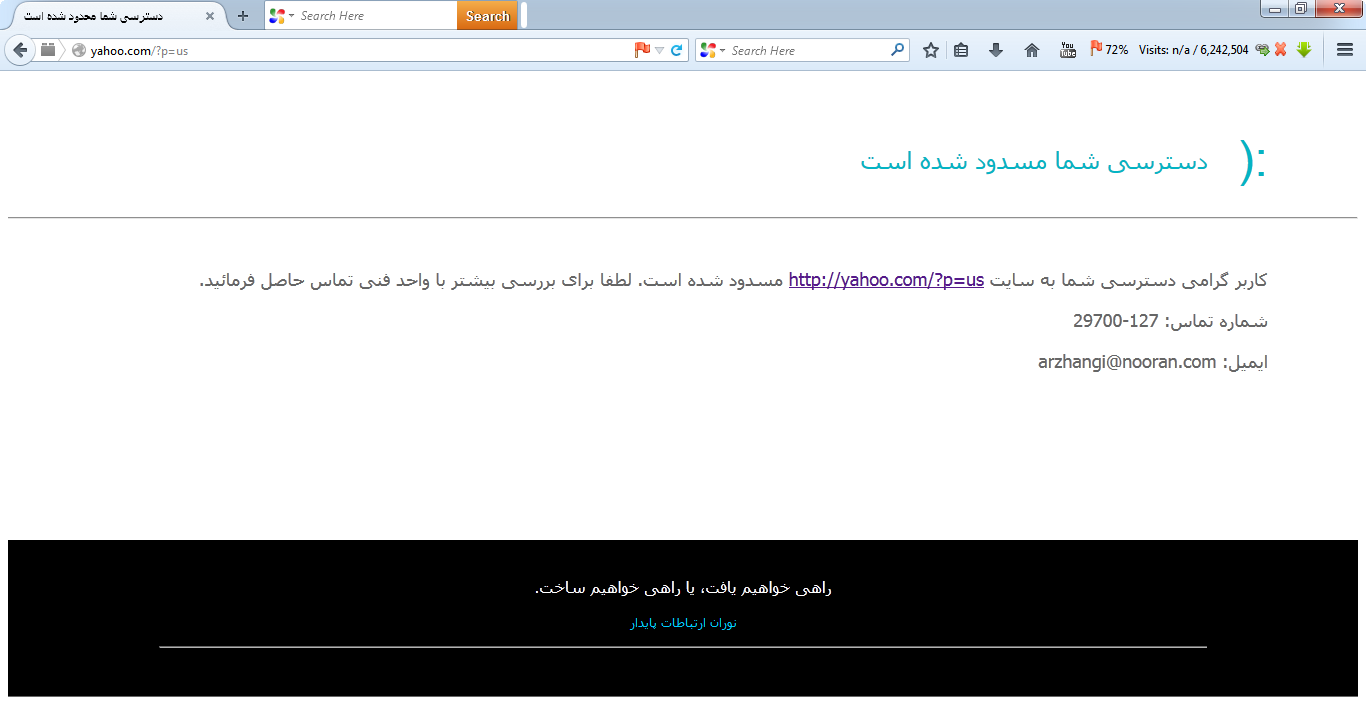
Task: Click the orange flag icon in address bar
Action: tap(642, 50)
